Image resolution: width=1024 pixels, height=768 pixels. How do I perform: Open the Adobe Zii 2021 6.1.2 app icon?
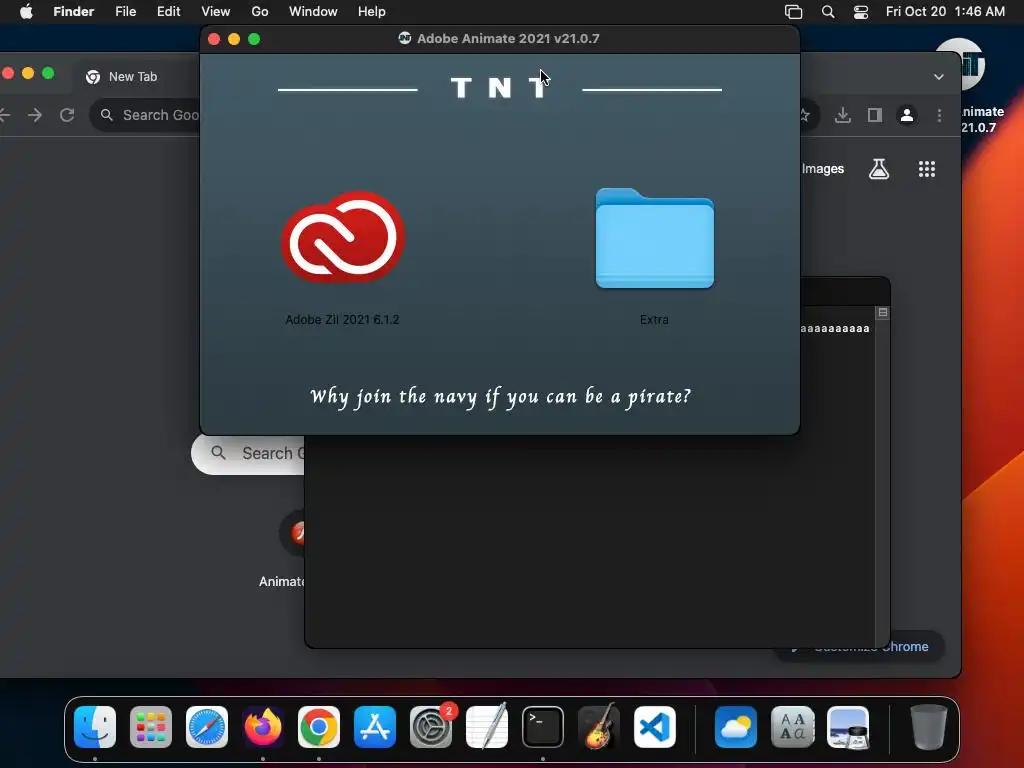pyautogui.click(x=343, y=238)
